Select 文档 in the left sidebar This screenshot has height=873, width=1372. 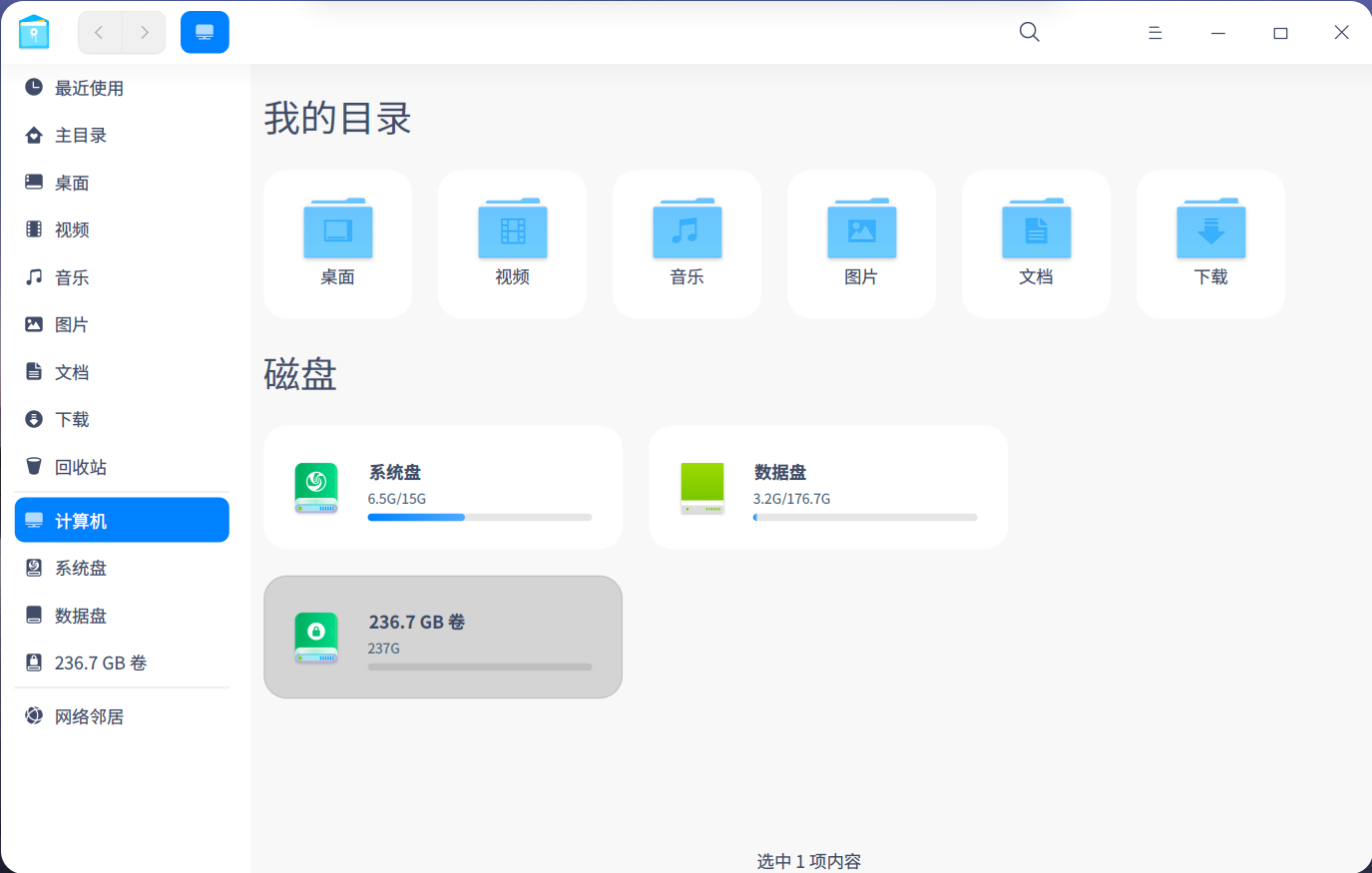(122, 372)
